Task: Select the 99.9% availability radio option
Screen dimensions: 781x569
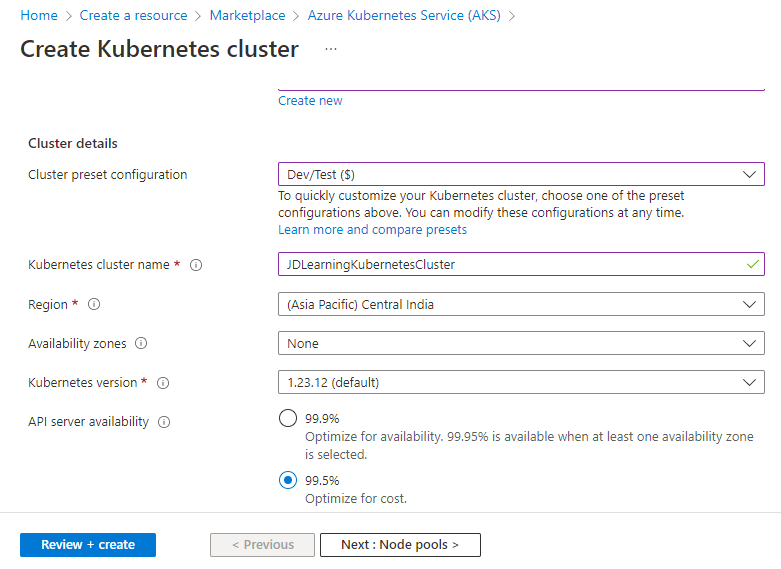Action: click(x=288, y=418)
